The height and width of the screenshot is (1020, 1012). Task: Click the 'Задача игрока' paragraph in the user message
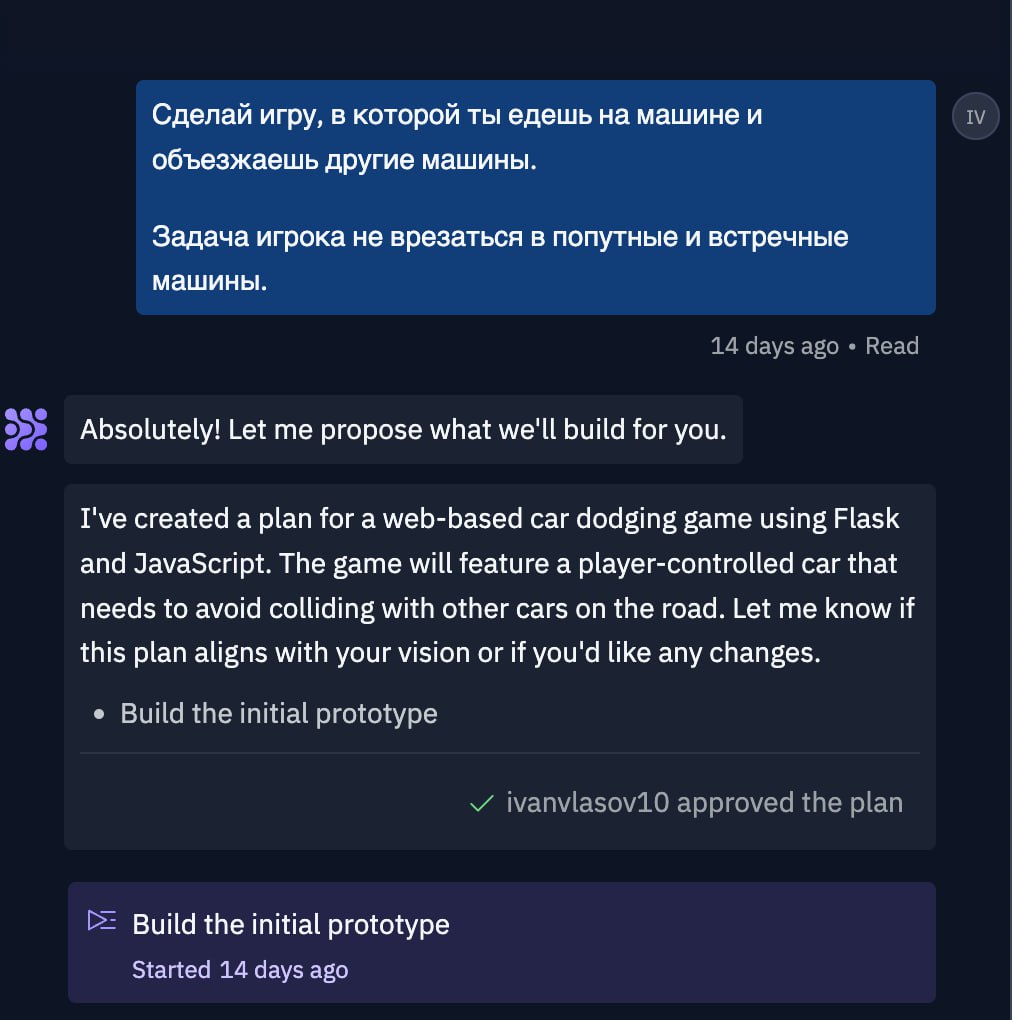[x=500, y=259]
